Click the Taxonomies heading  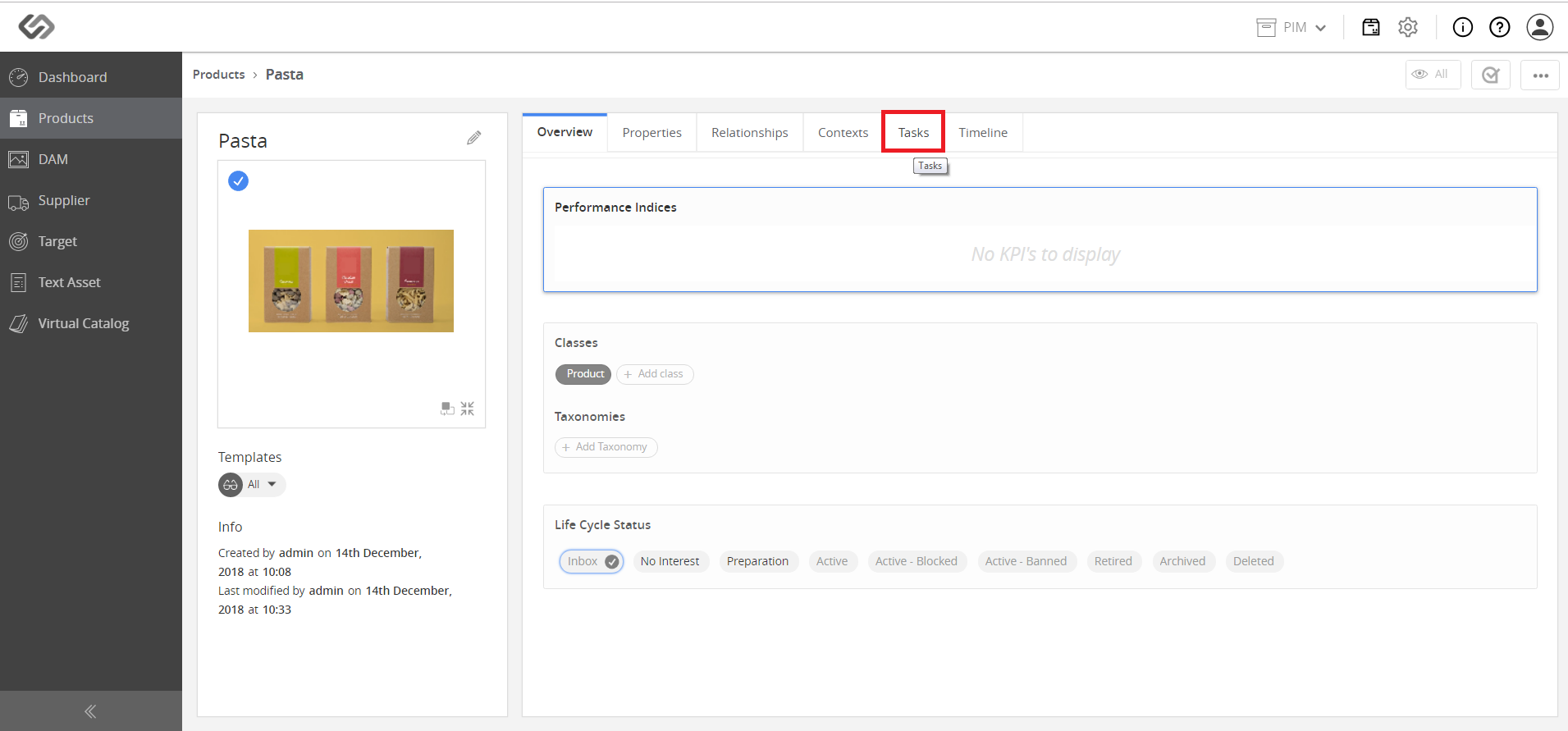click(x=590, y=417)
